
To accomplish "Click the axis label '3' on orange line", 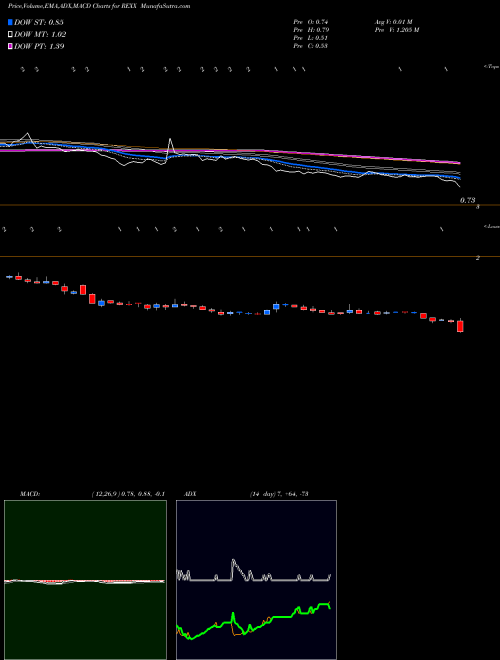I will click(478, 207).
